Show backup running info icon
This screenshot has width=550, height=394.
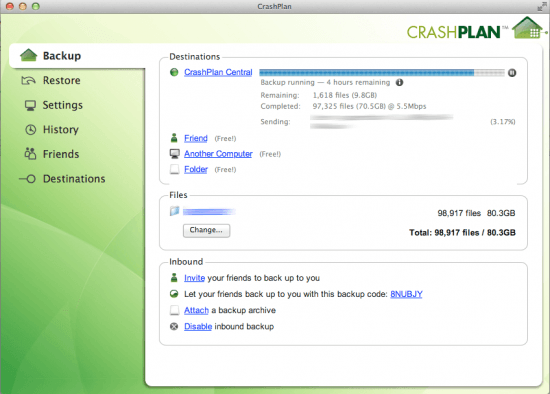point(399,82)
